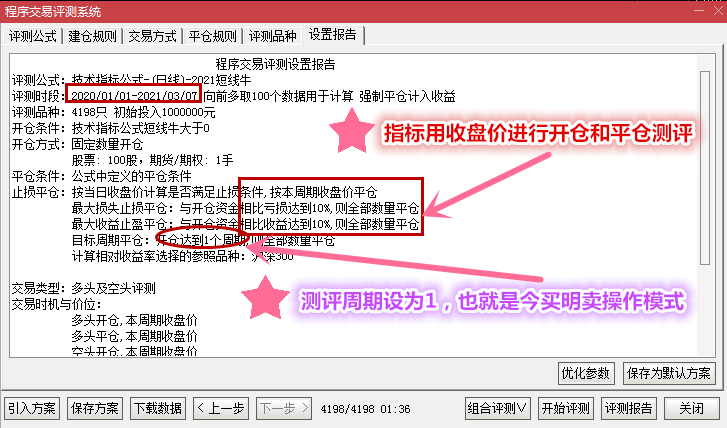Click the 下载数据 button
The width and height of the screenshot is (727, 428).
point(158,409)
